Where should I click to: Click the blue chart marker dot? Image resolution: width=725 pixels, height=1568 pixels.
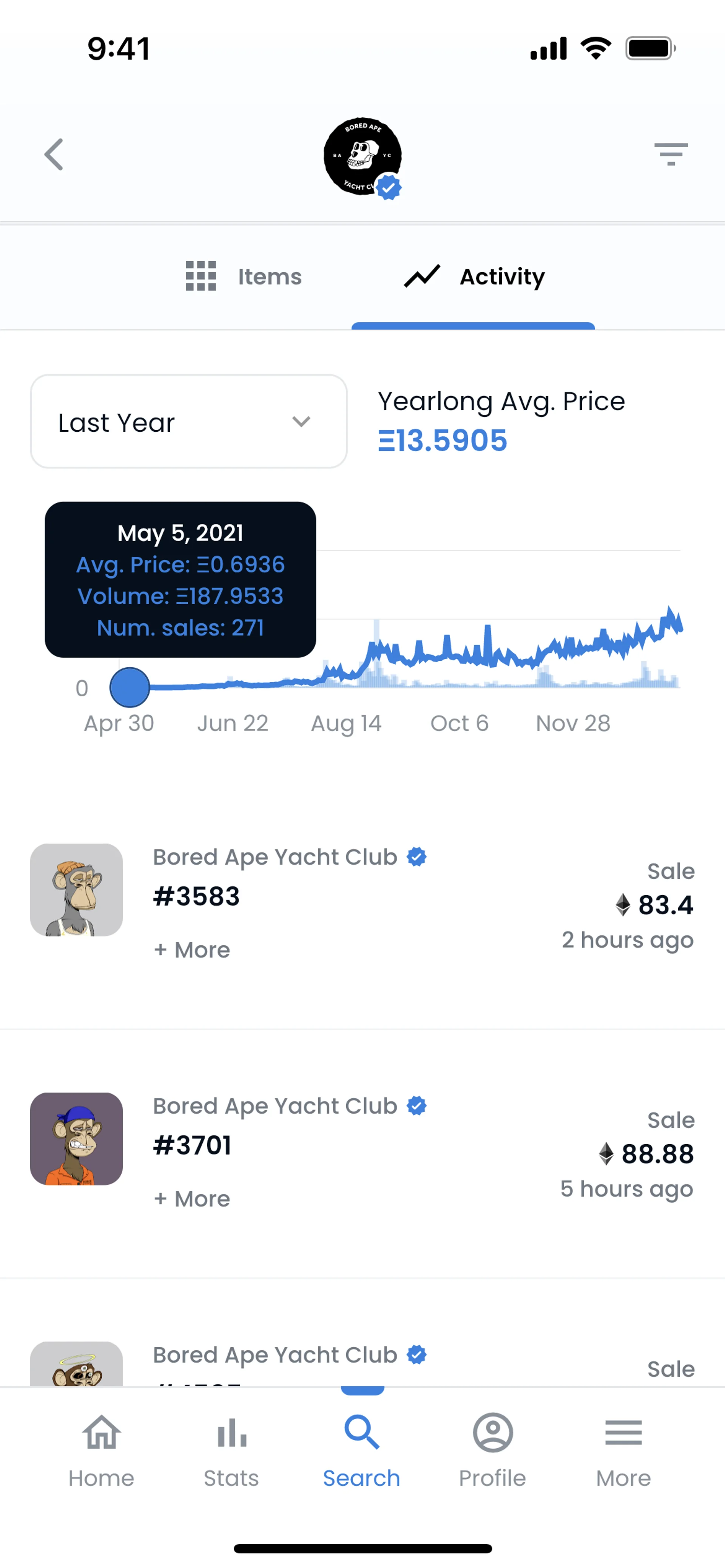click(x=130, y=687)
